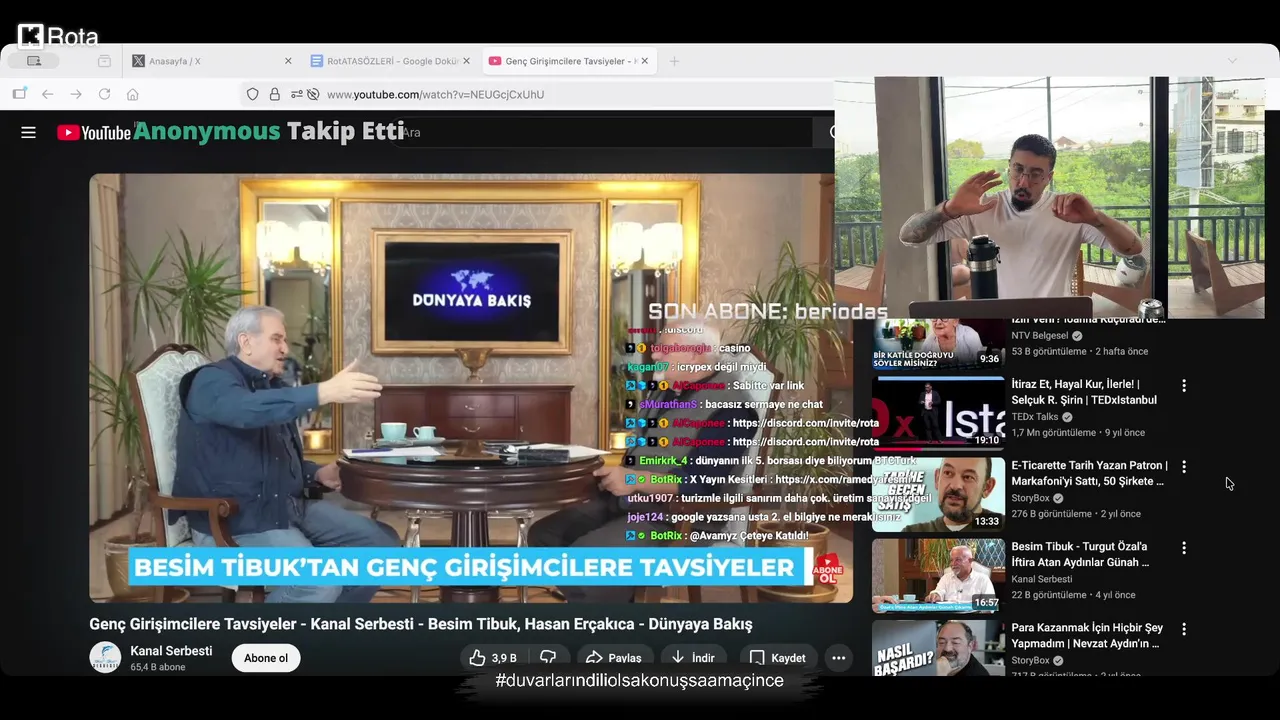Open the tracking protection shield icon

(x=252, y=94)
